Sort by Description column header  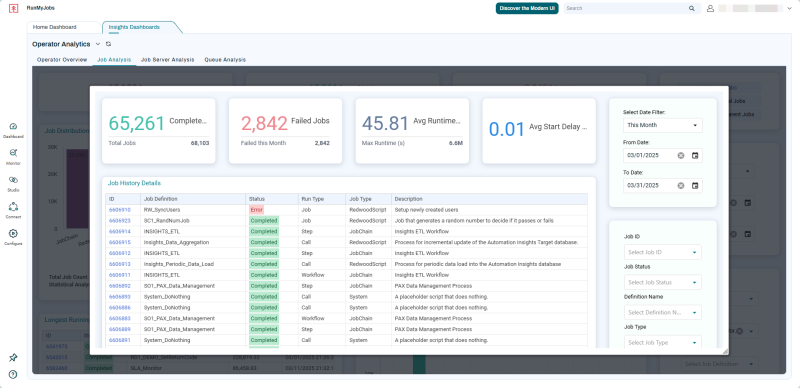489,199
